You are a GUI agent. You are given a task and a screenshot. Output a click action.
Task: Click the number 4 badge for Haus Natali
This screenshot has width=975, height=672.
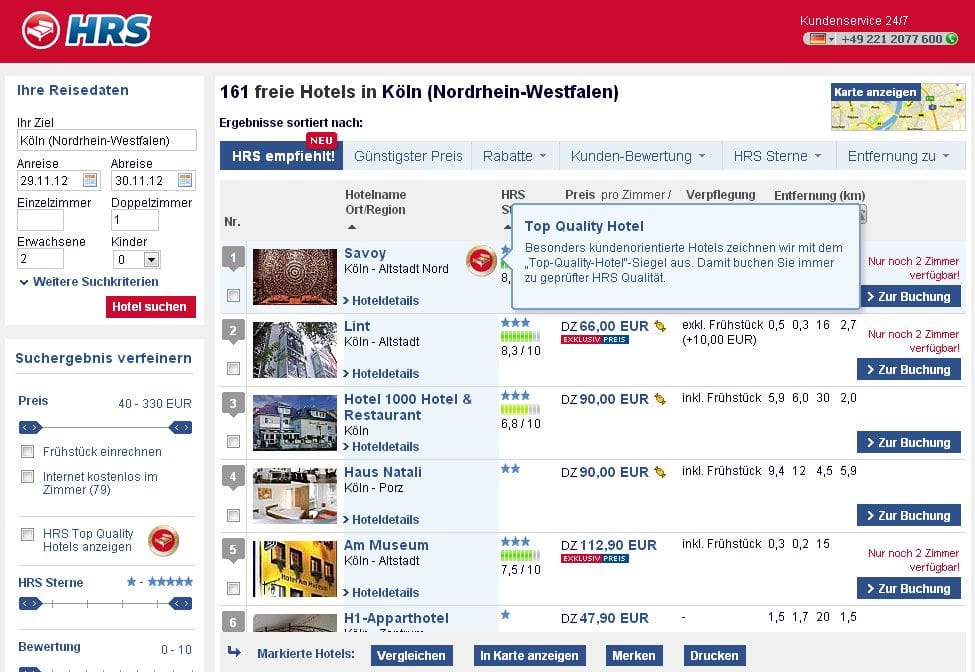coord(233,477)
